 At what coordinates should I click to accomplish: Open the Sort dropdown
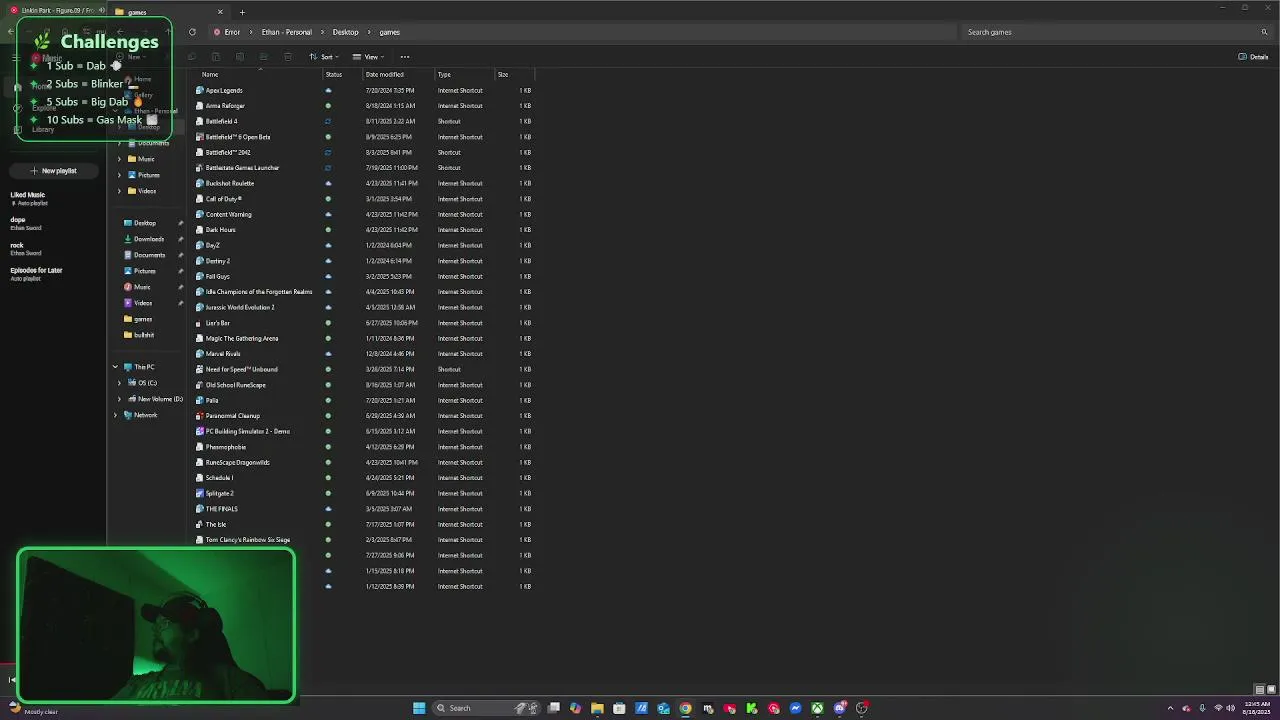pos(324,57)
